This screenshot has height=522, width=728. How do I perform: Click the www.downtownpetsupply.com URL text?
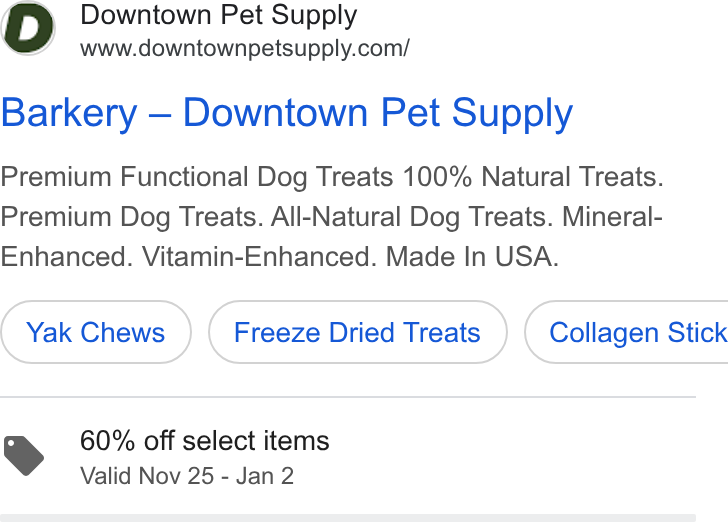tap(245, 49)
